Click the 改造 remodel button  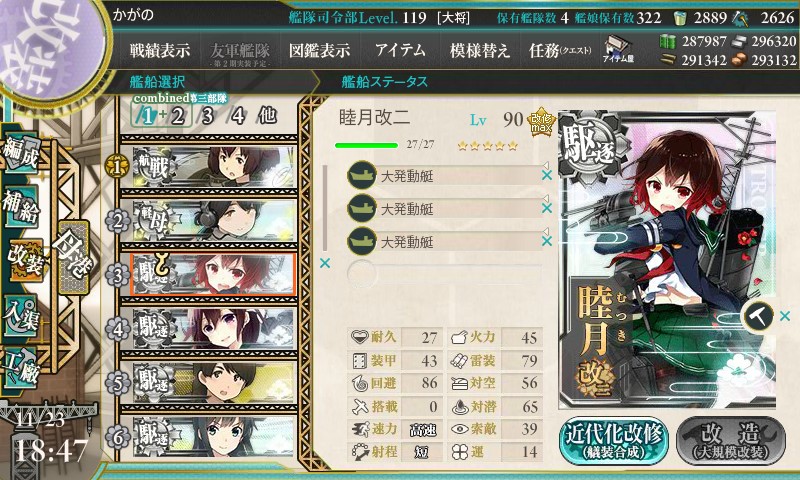[x=732, y=440]
